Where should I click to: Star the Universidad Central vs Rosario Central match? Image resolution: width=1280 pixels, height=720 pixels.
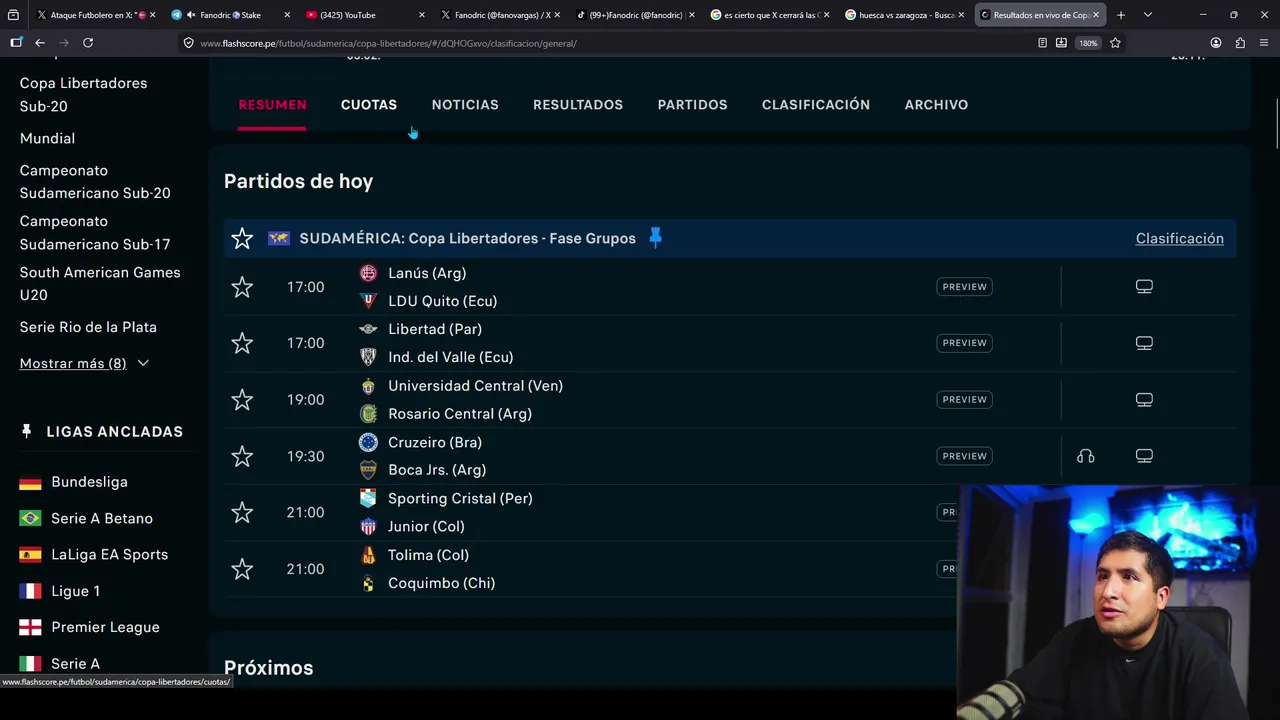coord(242,400)
